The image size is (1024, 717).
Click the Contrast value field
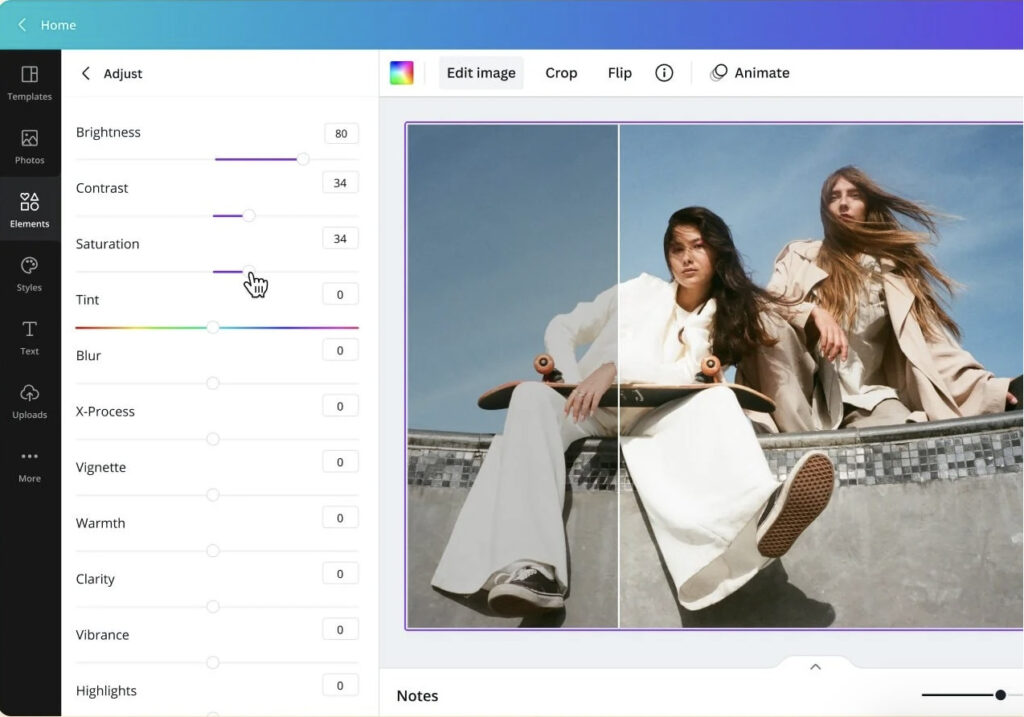click(340, 183)
